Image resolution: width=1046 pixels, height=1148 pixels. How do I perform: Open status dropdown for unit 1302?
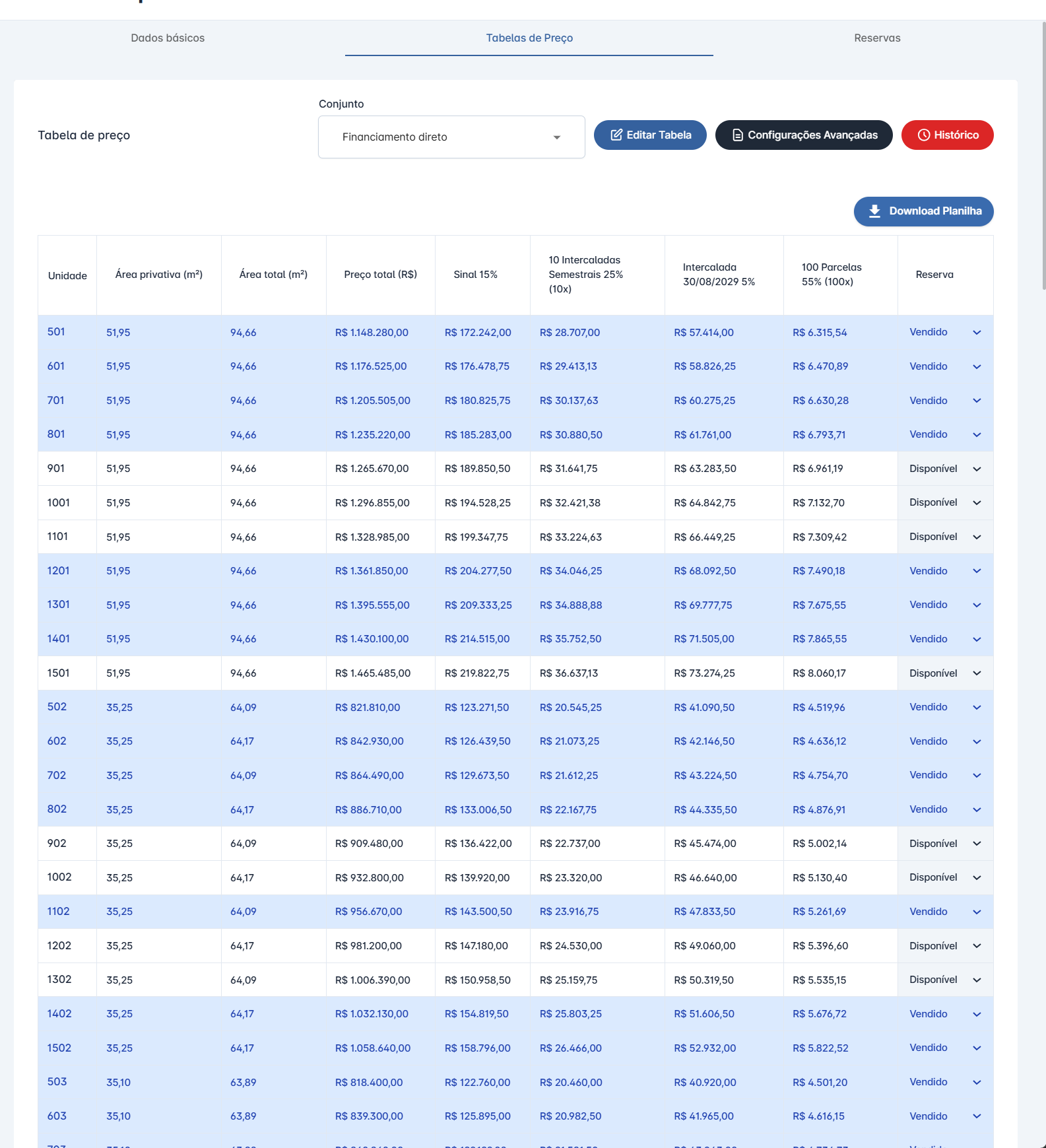(977, 980)
